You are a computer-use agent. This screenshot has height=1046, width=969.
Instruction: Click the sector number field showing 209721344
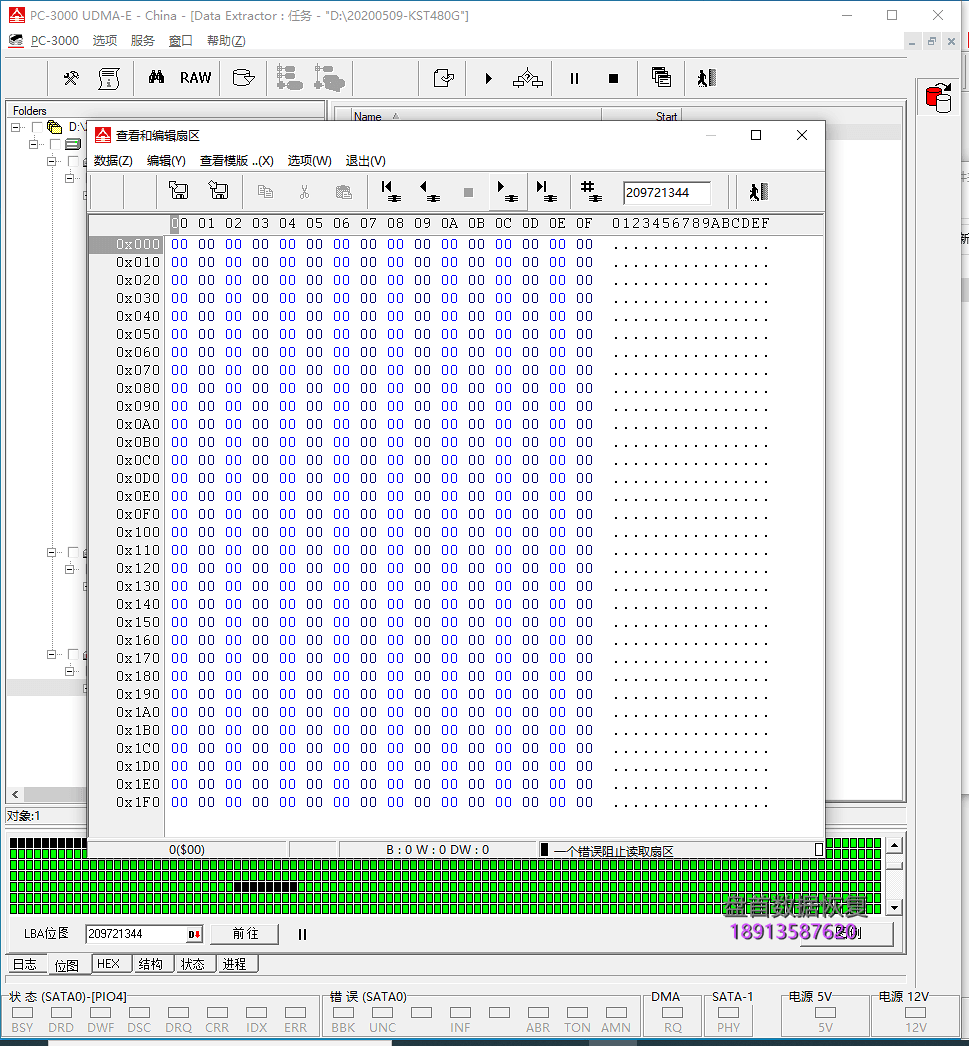tap(666, 193)
